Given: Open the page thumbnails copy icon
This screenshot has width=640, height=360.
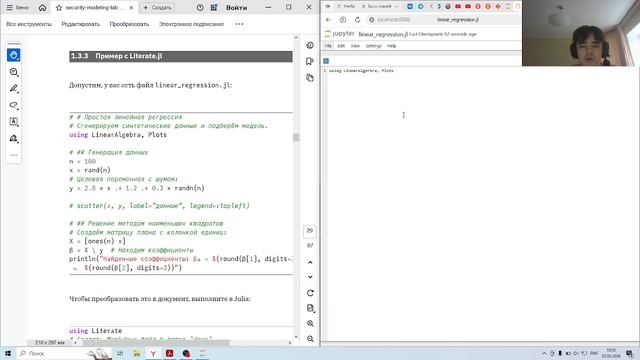Looking at the screenshot, I should click(x=310, y=78).
